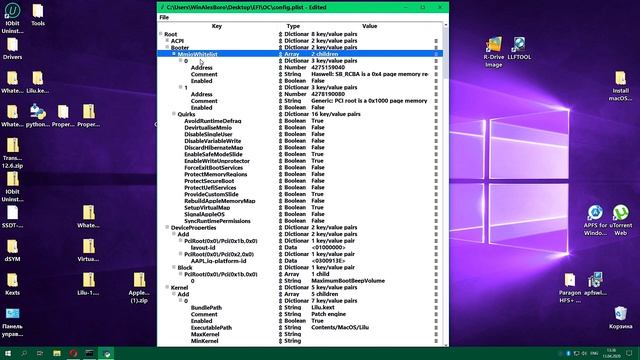This screenshot has width=640, height=360.
Task: Launch LLFTOOL from desktop
Action: [x=519, y=49]
